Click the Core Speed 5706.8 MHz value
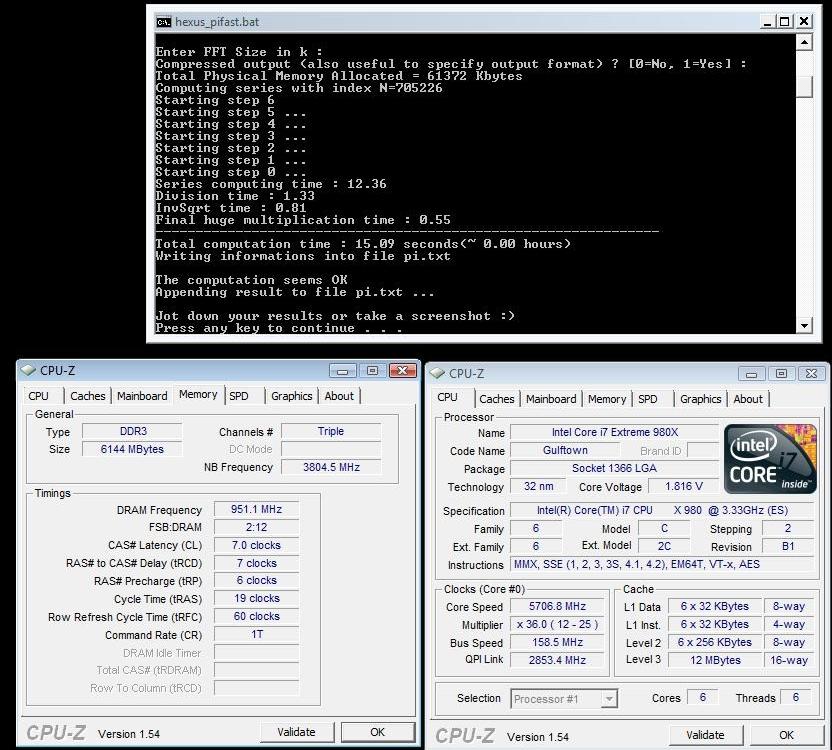832x750 pixels. tap(557, 606)
